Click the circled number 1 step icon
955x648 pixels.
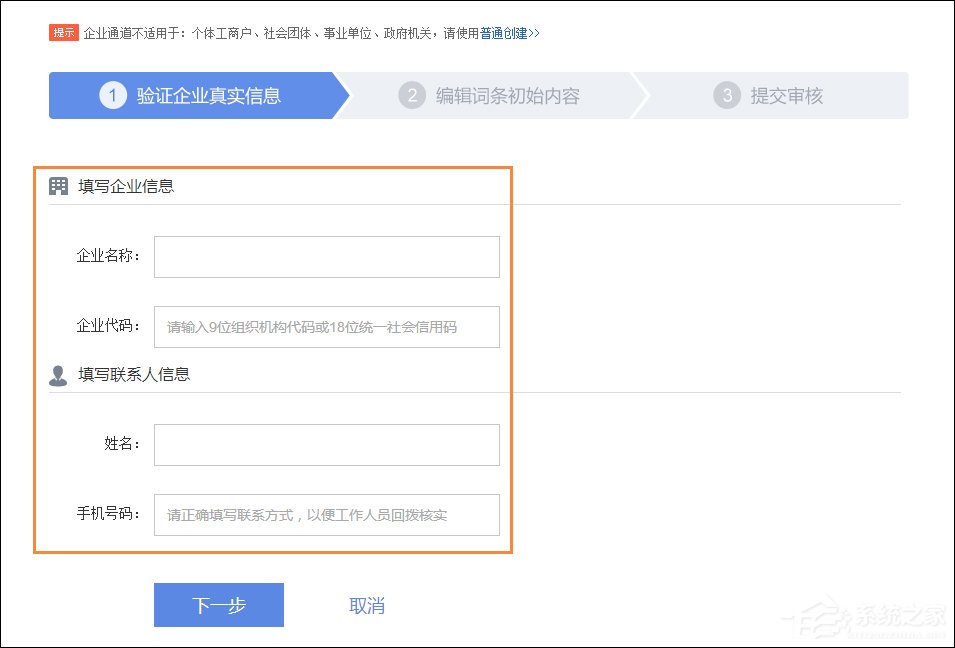tap(112, 95)
